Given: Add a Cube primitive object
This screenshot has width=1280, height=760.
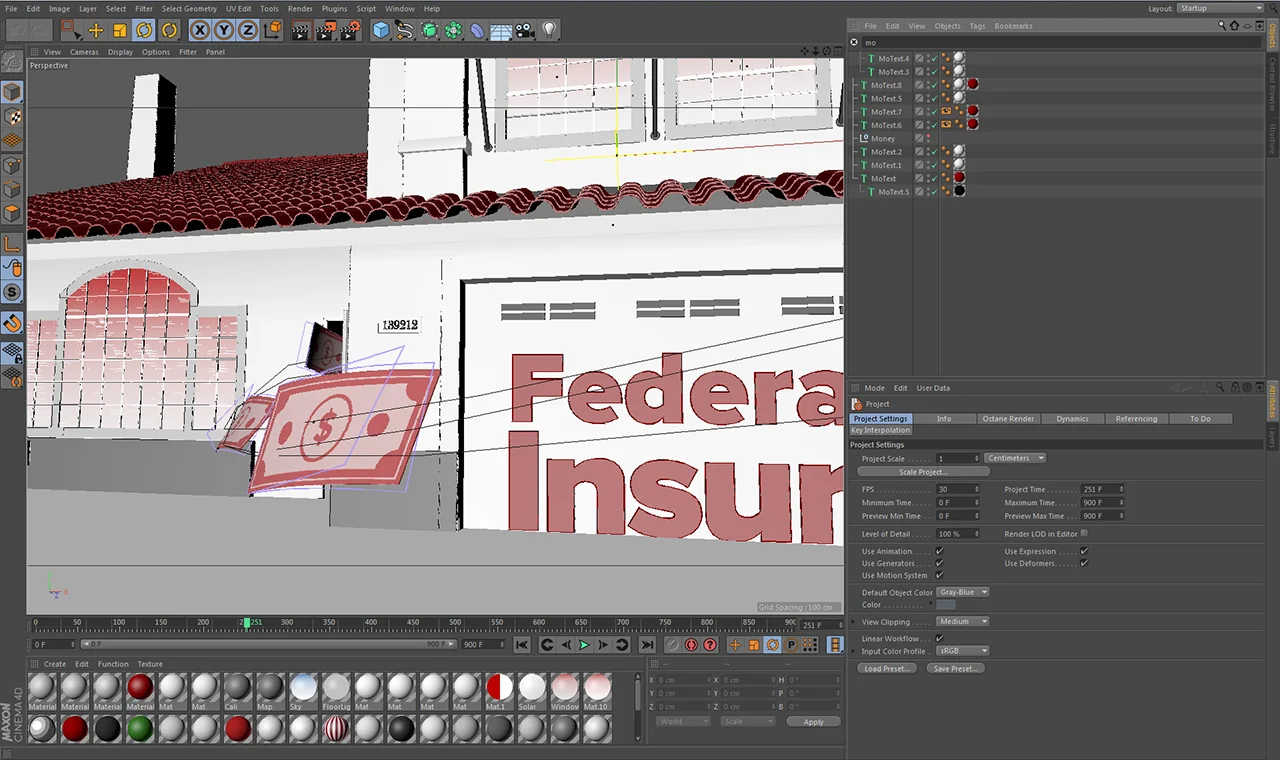Looking at the screenshot, I should click(x=380, y=30).
